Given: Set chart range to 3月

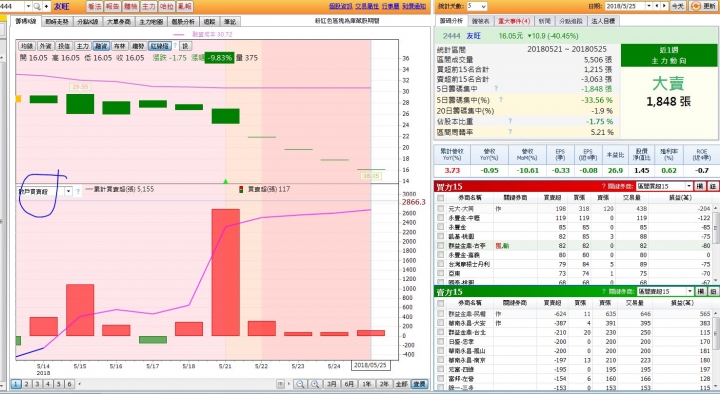Looking at the screenshot, I should pyautogui.click(x=331, y=384).
